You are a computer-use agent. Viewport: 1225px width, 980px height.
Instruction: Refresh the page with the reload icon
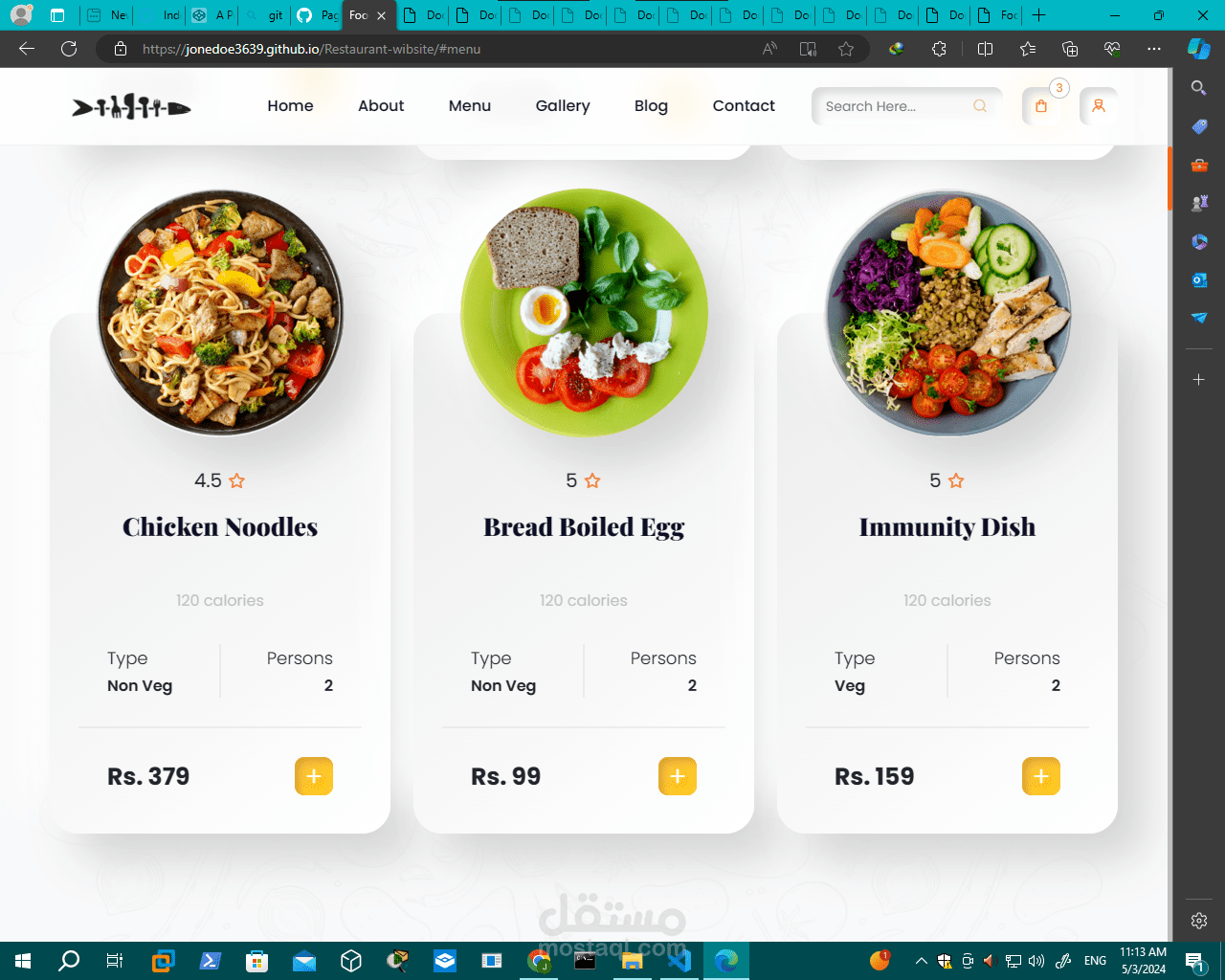click(x=69, y=49)
